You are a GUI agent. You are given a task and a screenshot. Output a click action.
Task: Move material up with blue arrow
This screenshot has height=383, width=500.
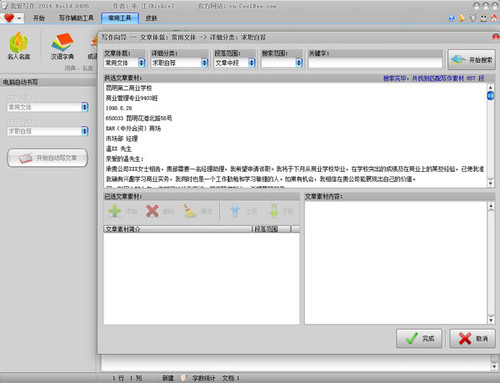pyautogui.click(x=235, y=211)
